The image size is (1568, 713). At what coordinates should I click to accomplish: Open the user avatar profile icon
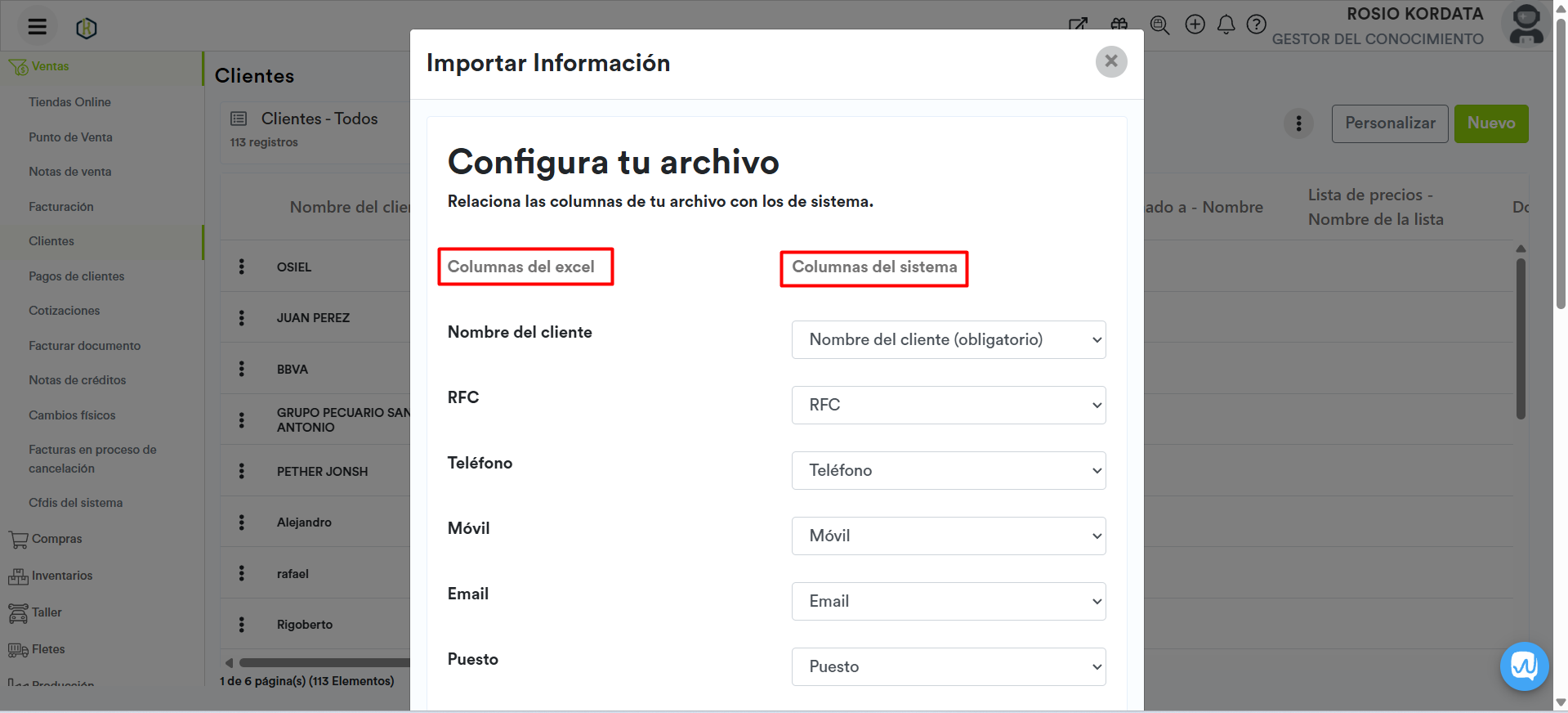point(1525,25)
